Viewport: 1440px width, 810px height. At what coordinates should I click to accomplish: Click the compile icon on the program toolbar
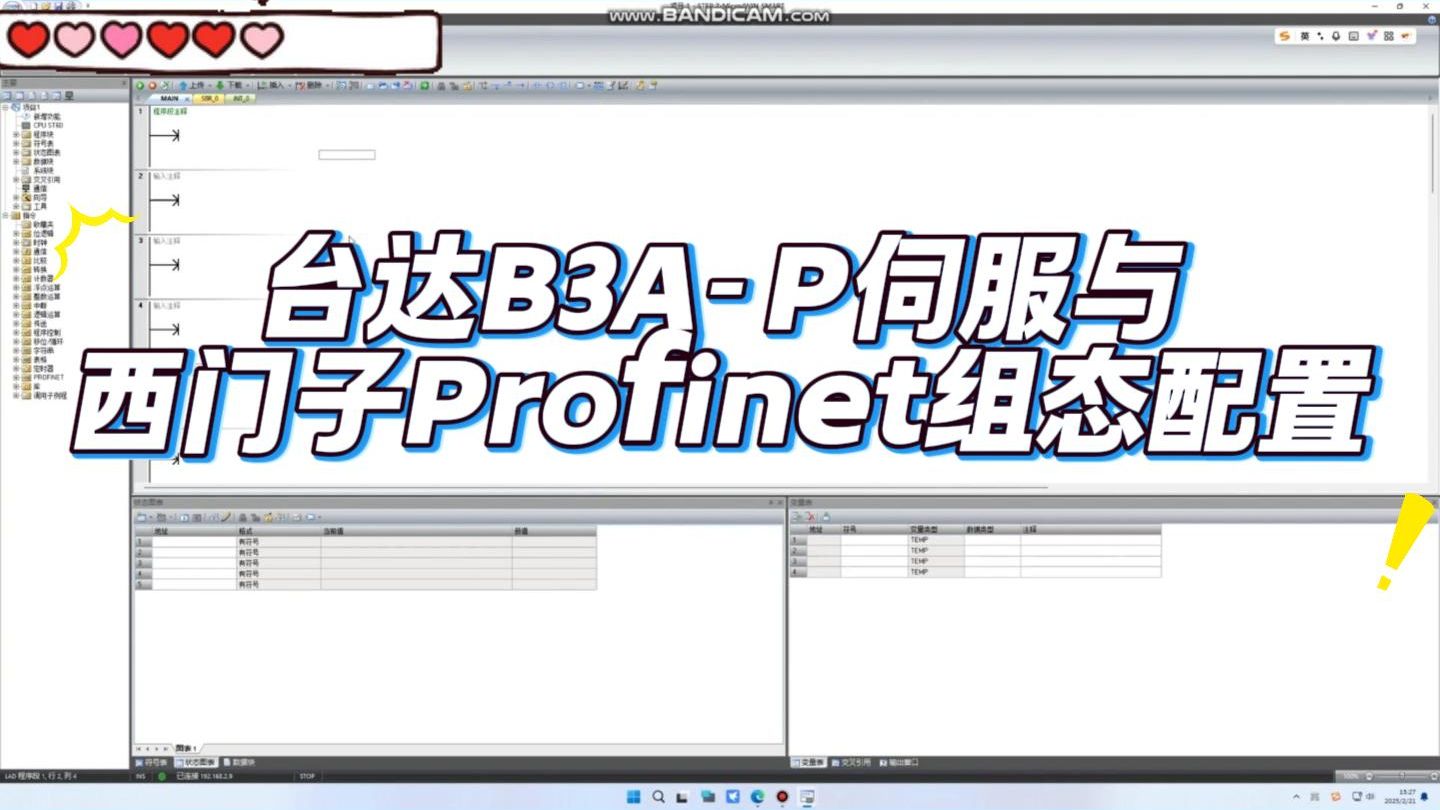click(x=165, y=85)
